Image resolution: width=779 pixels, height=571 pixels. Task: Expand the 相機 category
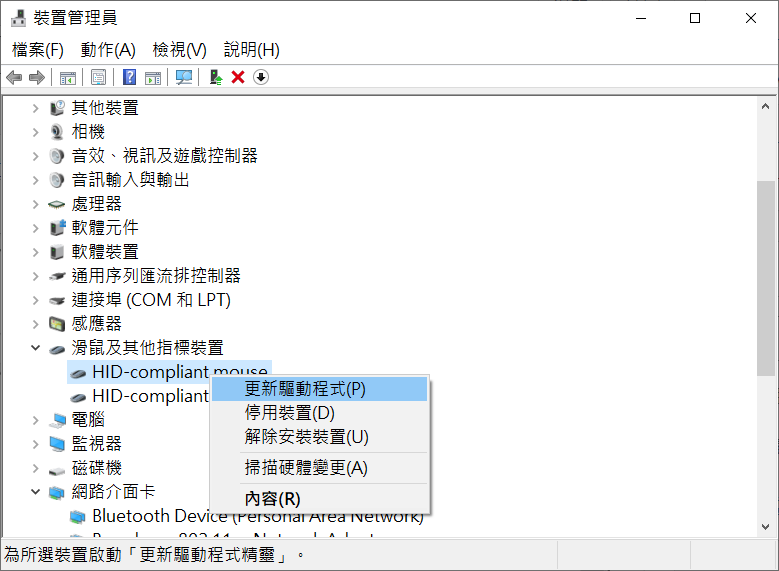pos(35,132)
